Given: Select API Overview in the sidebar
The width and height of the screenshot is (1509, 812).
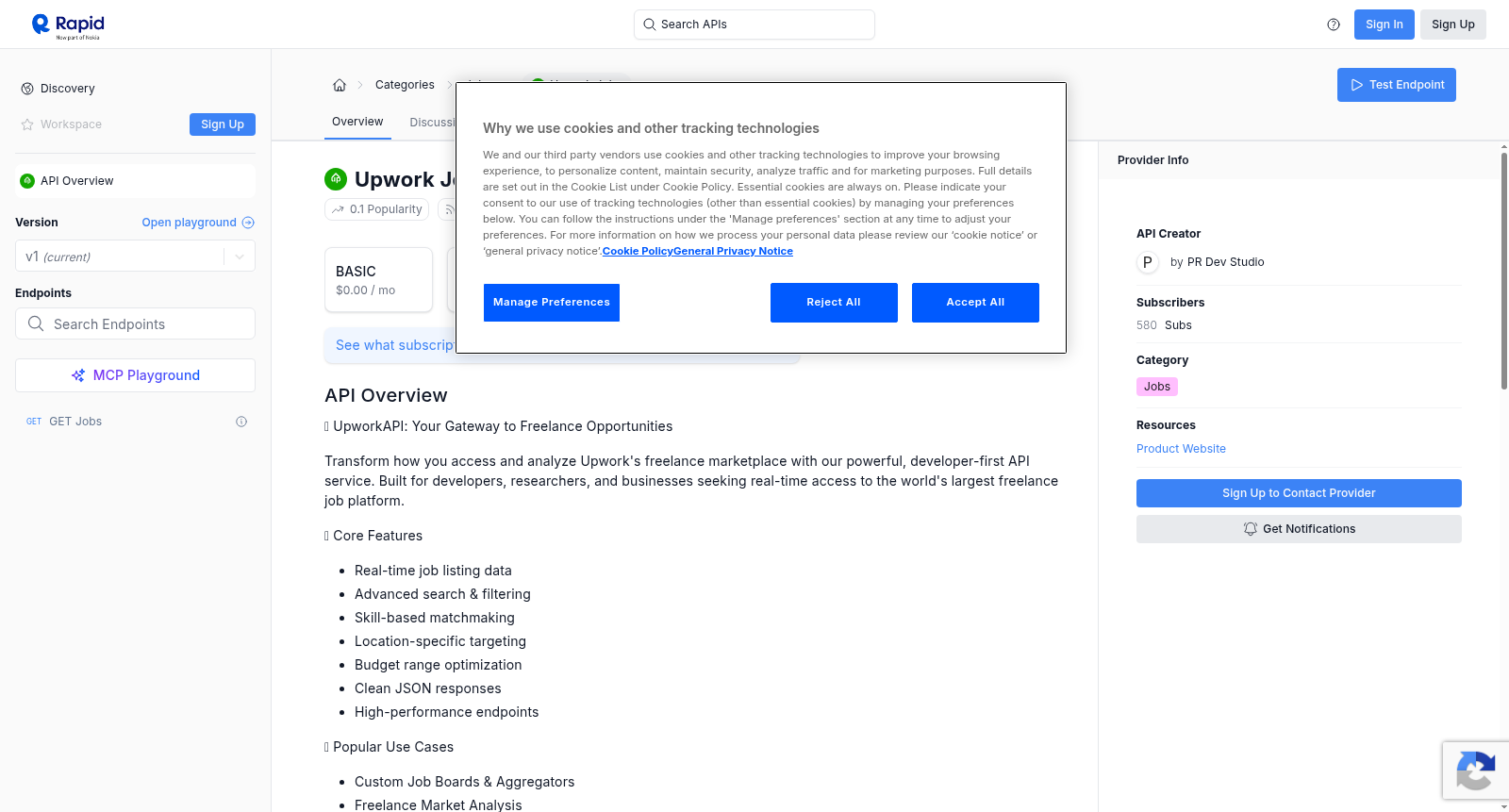Looking at the screenshot, I should [135, 181].
